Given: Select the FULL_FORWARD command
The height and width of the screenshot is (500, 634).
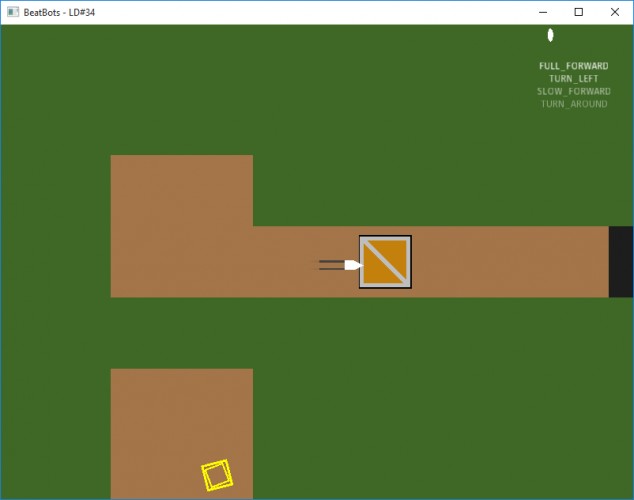Looking at the screenshot, I should click(x=573, y=66).
